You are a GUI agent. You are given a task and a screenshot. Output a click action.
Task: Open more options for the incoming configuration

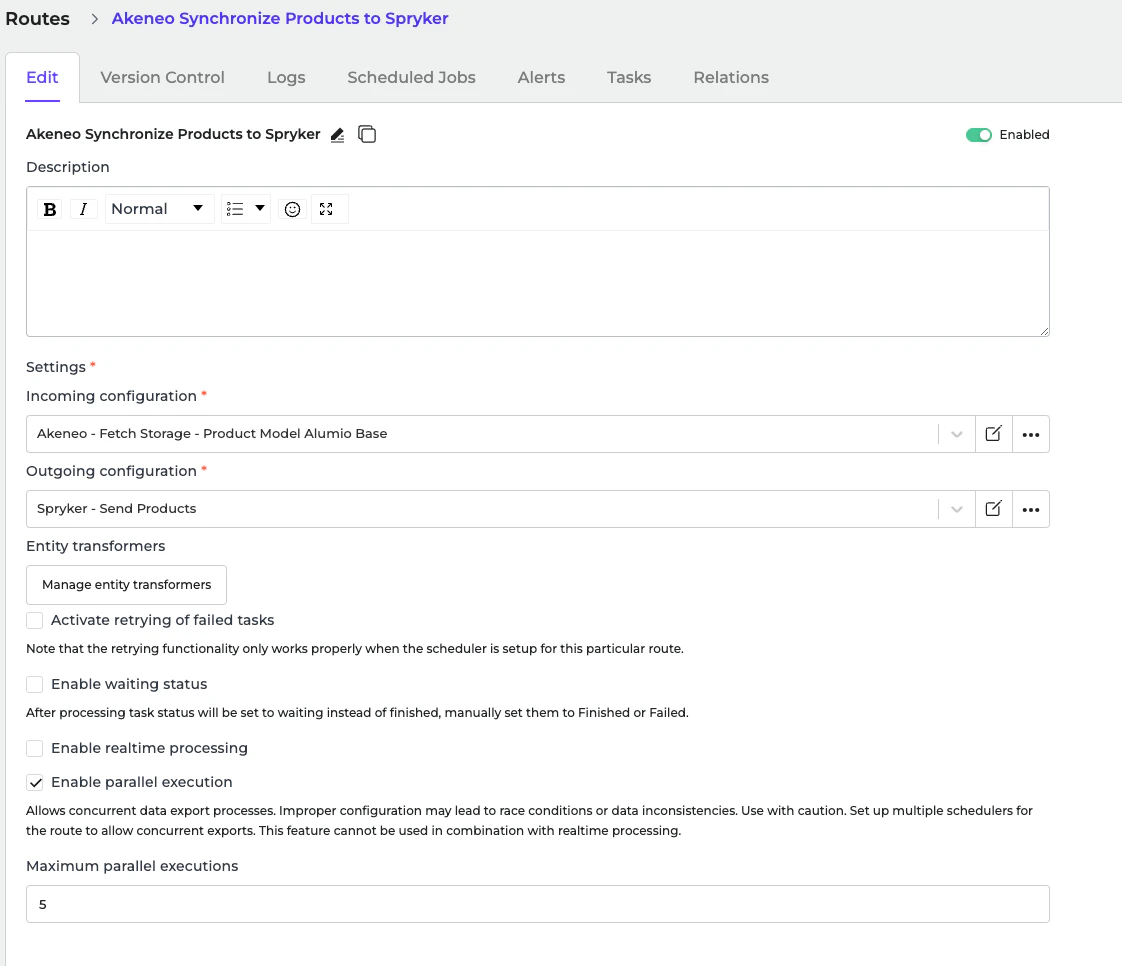1030,434
